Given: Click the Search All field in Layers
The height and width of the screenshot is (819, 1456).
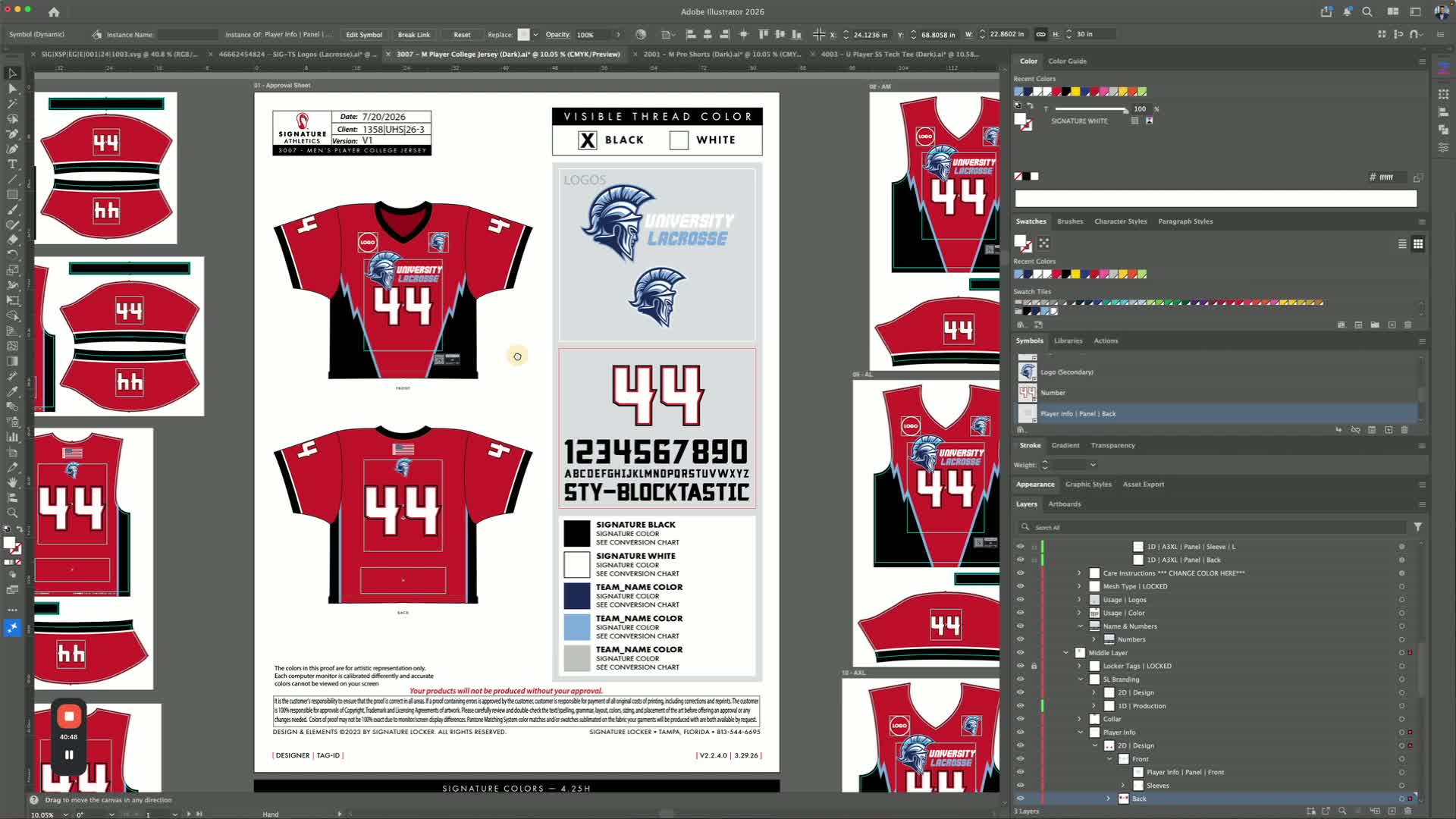Looking at the screenshot, I should [x=1212, y=527].
